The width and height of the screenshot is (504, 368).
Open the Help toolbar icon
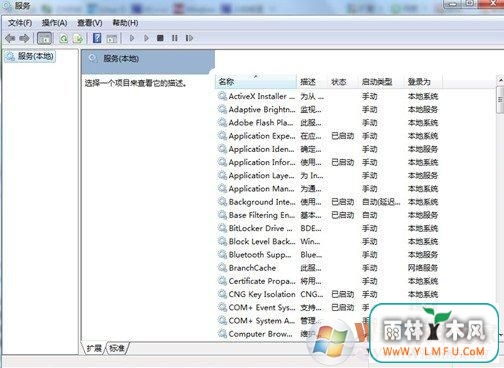coord(97,38)
